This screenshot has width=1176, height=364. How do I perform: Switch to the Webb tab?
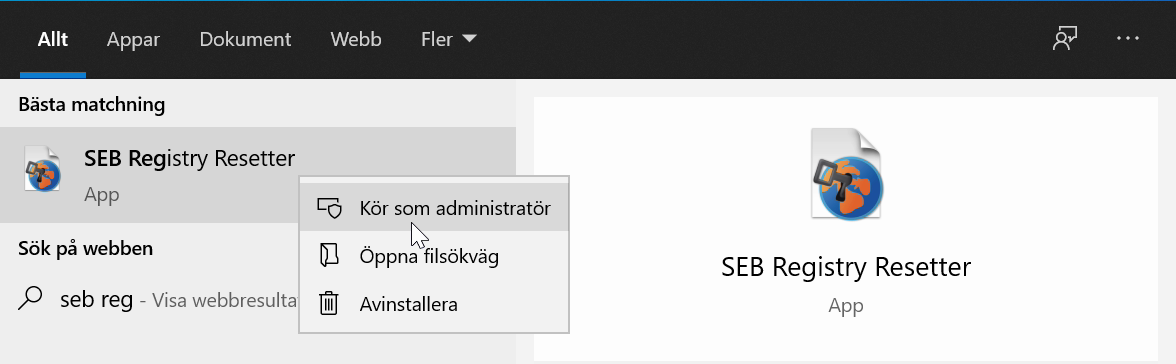(x=356, y=39)
